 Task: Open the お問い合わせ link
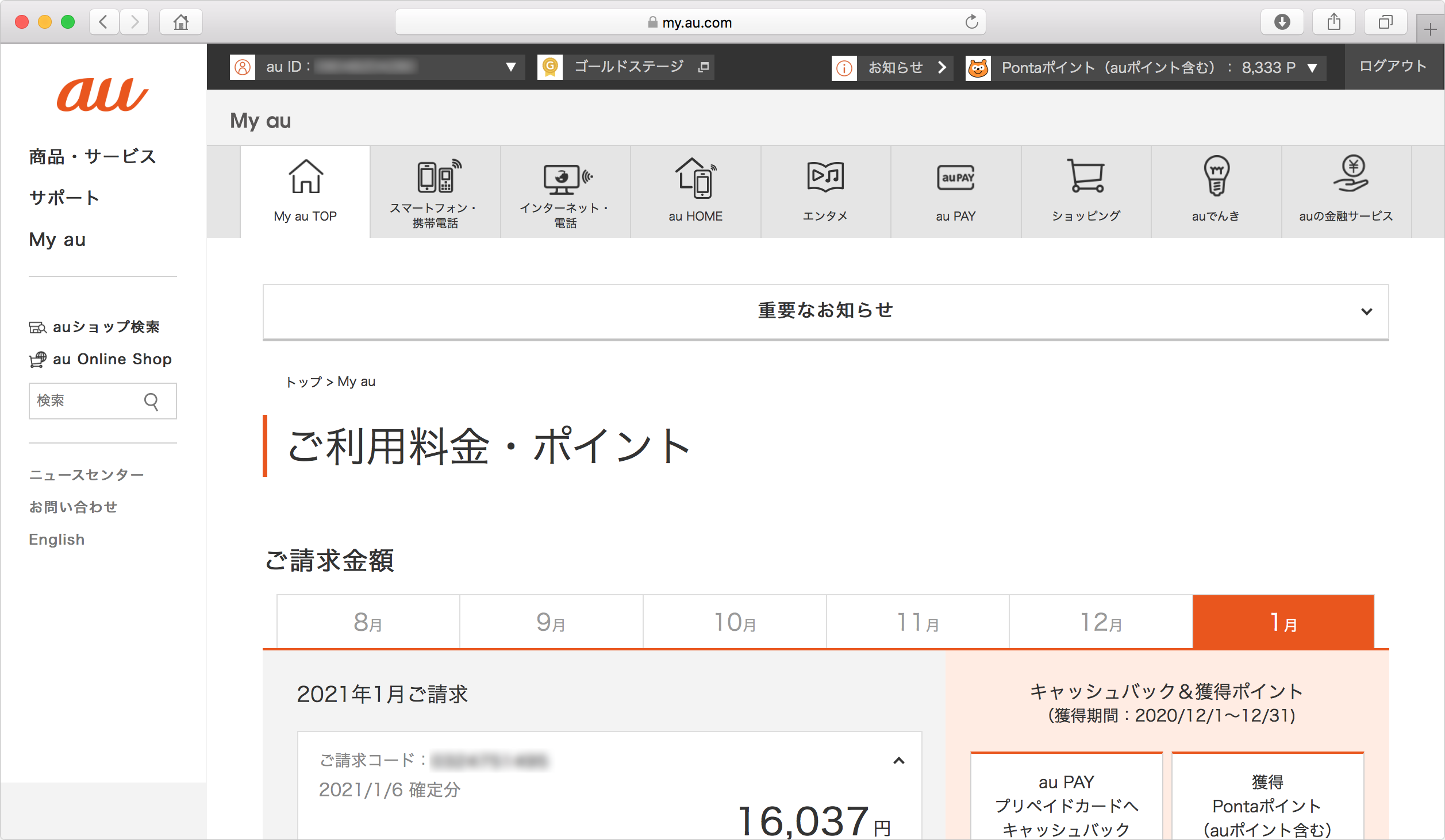(x=73, y=507)
